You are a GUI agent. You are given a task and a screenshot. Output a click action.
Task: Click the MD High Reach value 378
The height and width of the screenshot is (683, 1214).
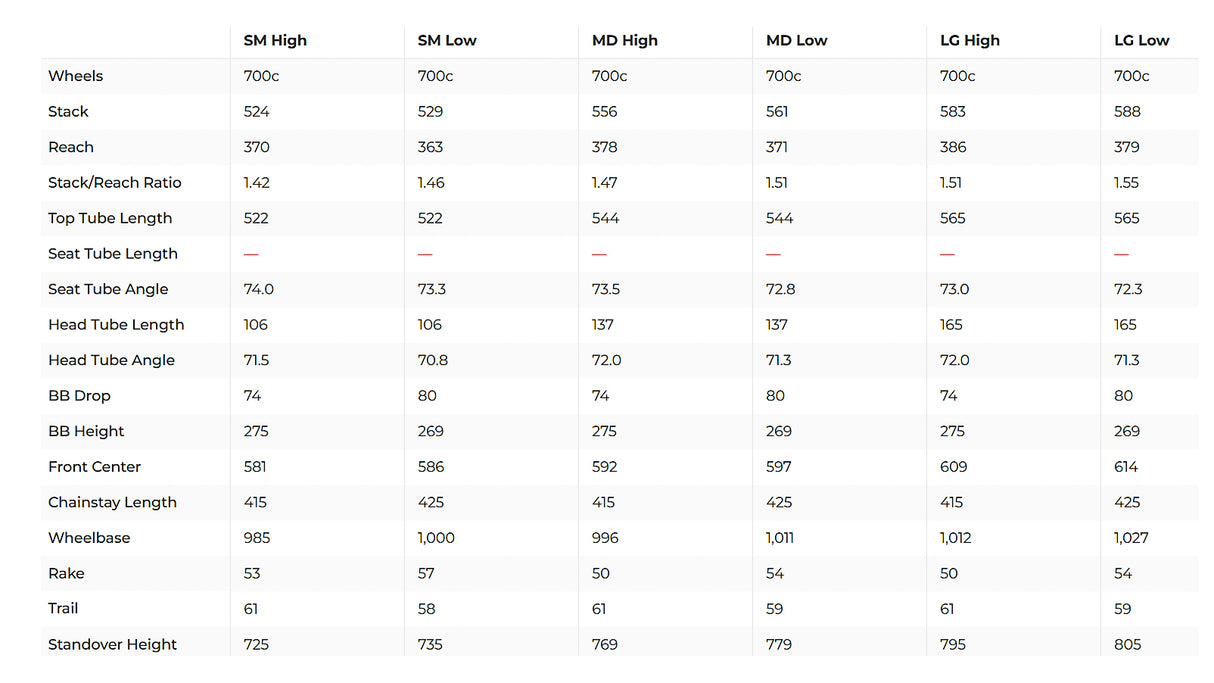pyautogui.click(x=605, y=147)
